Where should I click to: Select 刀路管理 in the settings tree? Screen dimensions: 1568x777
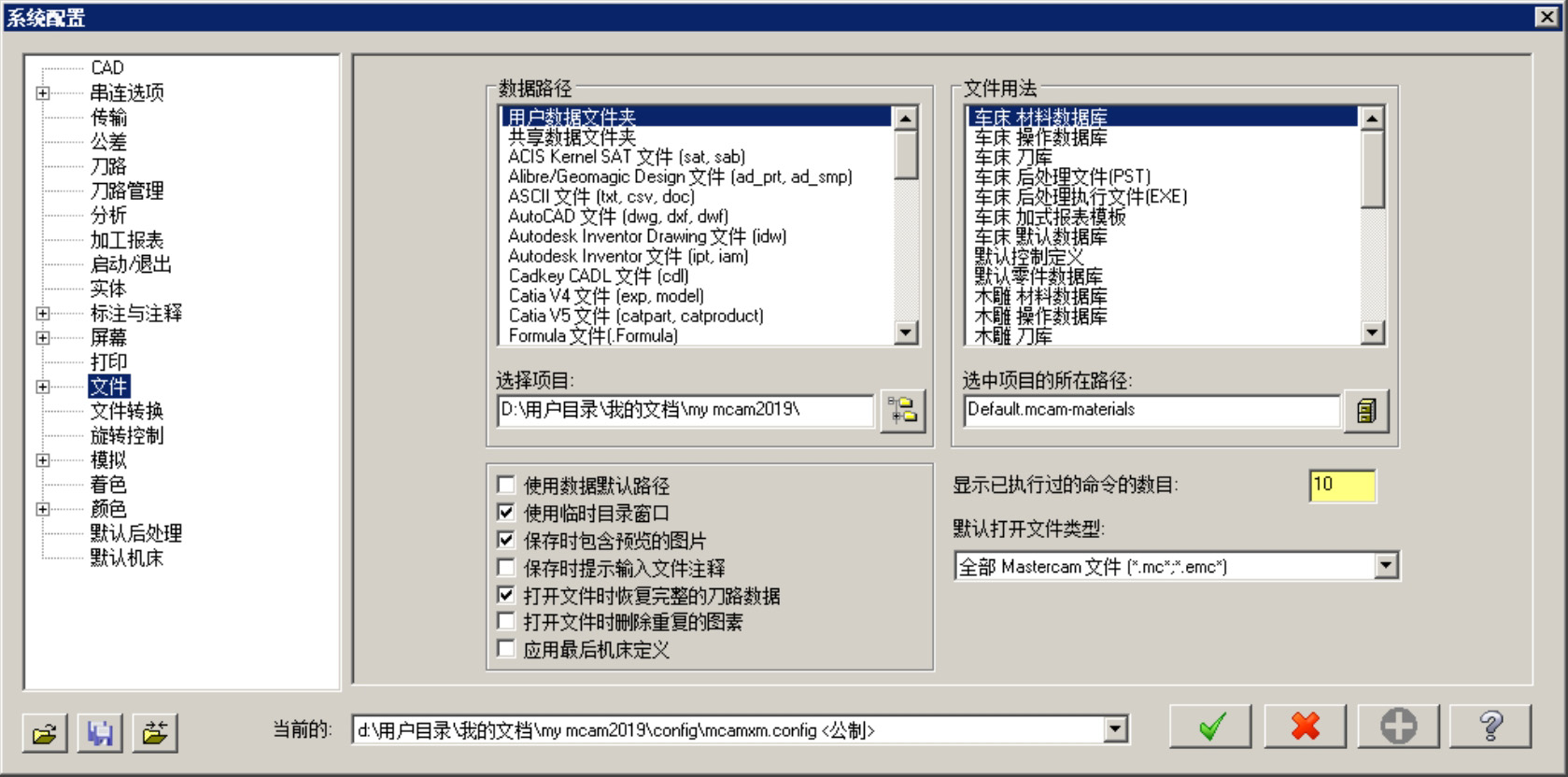[x=127, y=191]
